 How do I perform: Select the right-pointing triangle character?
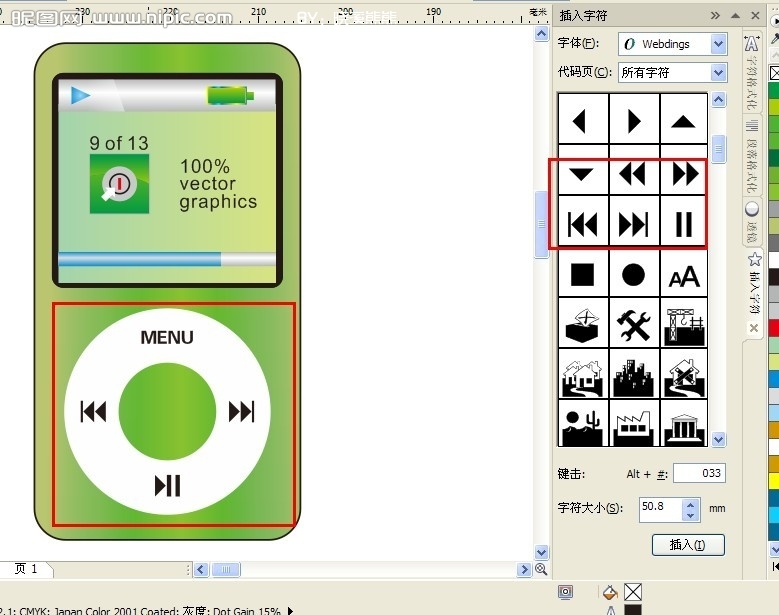tap(634, 120)
